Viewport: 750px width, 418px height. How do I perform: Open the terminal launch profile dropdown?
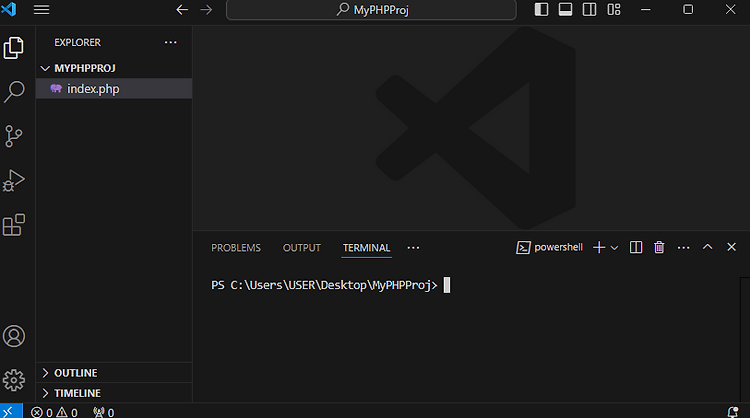pos(615,248)
